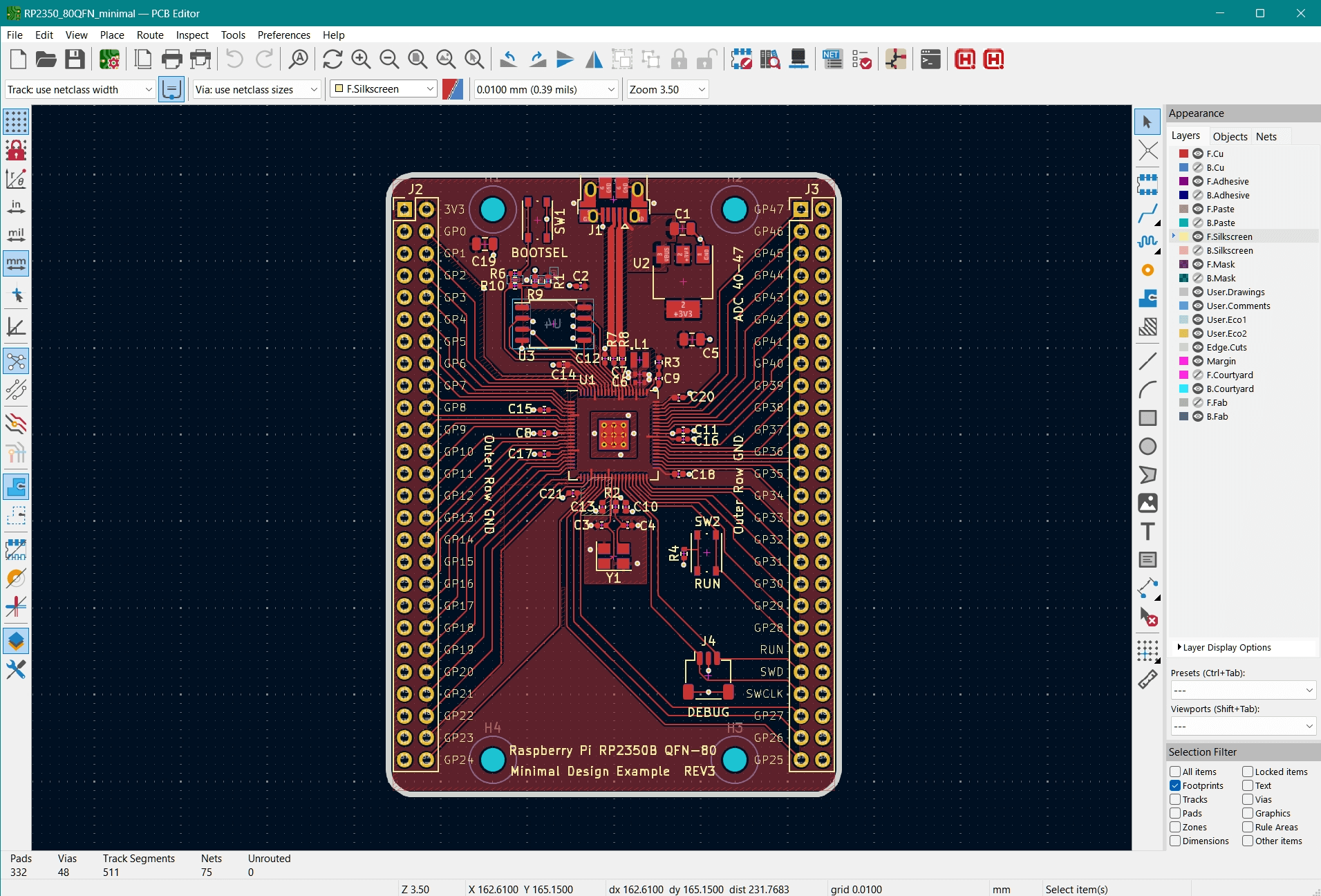Open the active layer F.Silkscreen dropdown

(x=384, y=89)
